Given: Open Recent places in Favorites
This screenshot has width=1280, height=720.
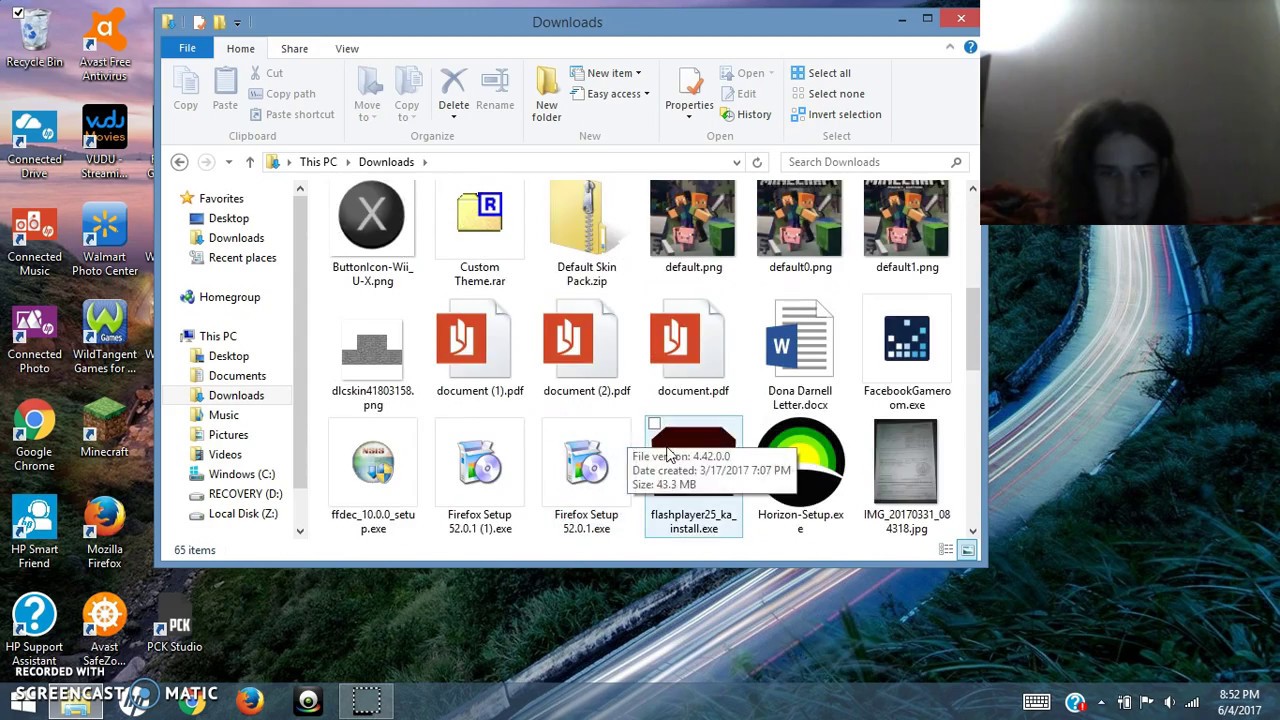Looking at the screenshot, I should tap(242, 257).
